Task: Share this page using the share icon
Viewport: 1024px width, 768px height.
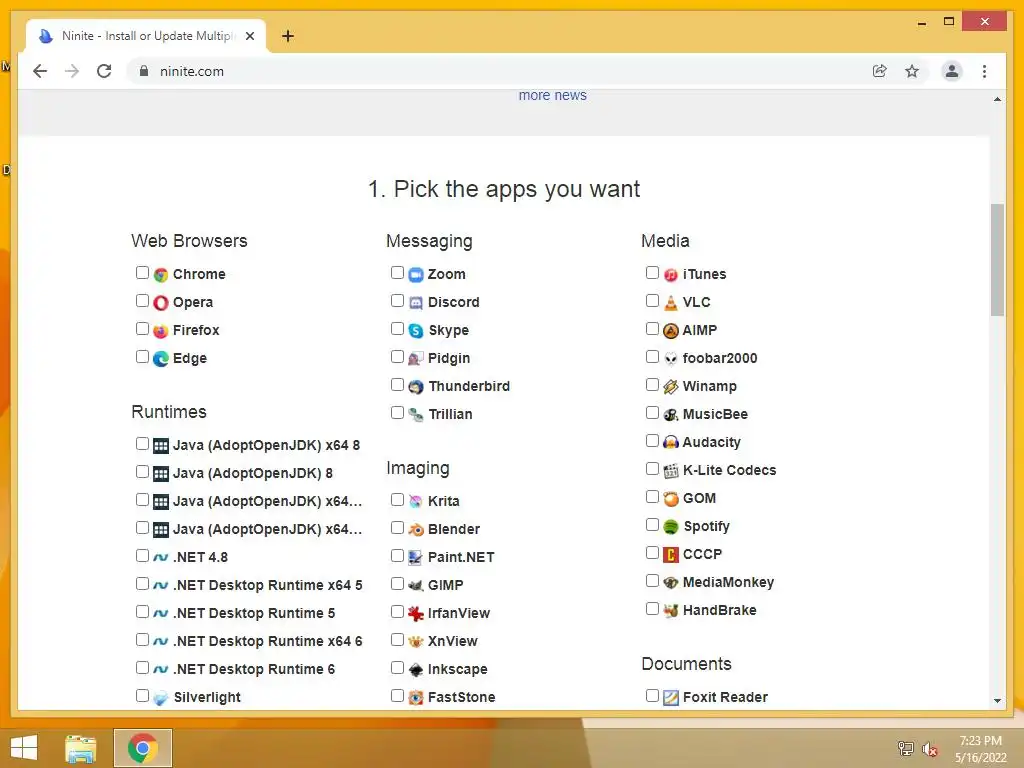Action: pos(880,71)
